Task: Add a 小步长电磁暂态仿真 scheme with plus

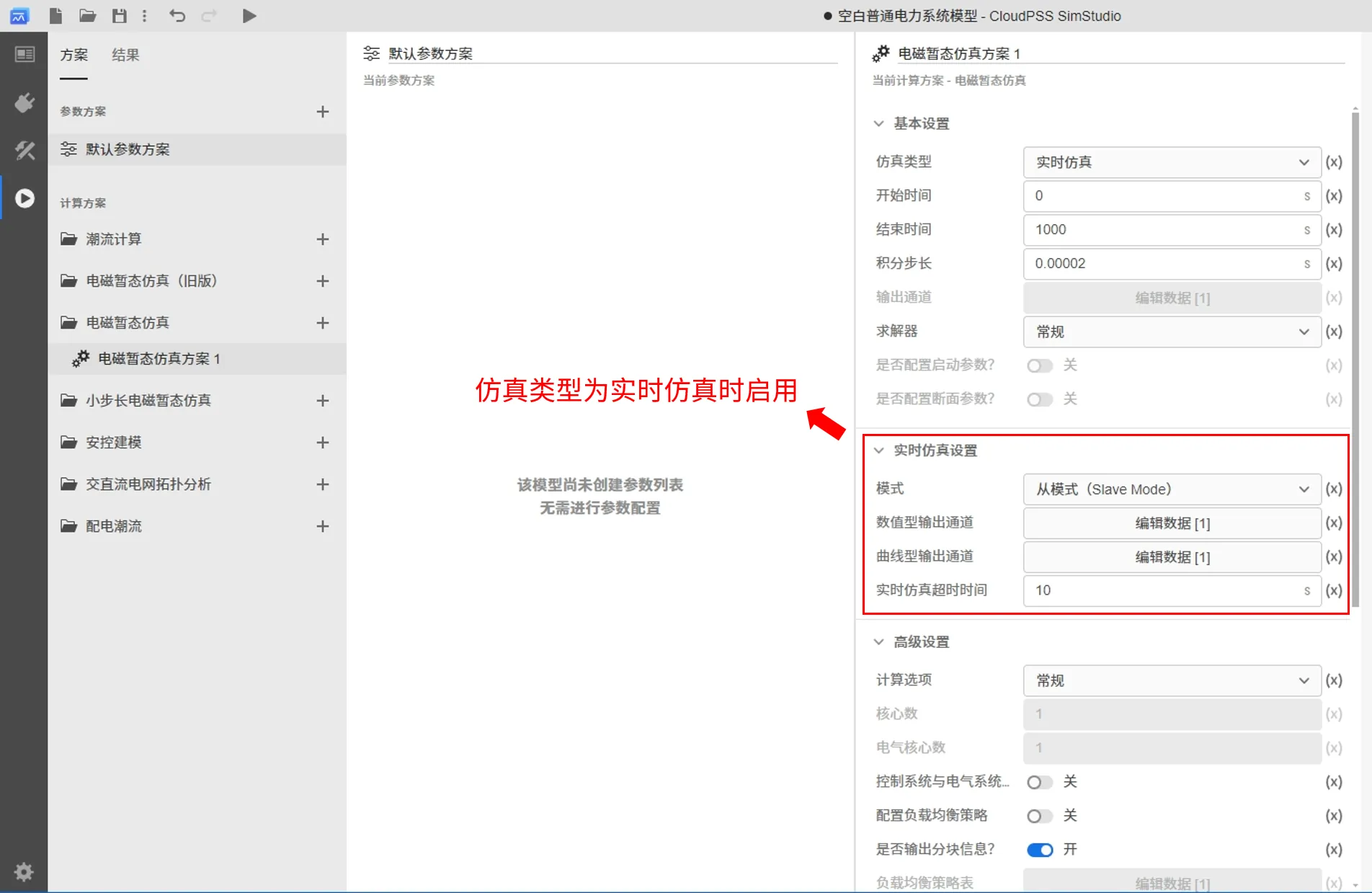Action: [x=323, y=401]
